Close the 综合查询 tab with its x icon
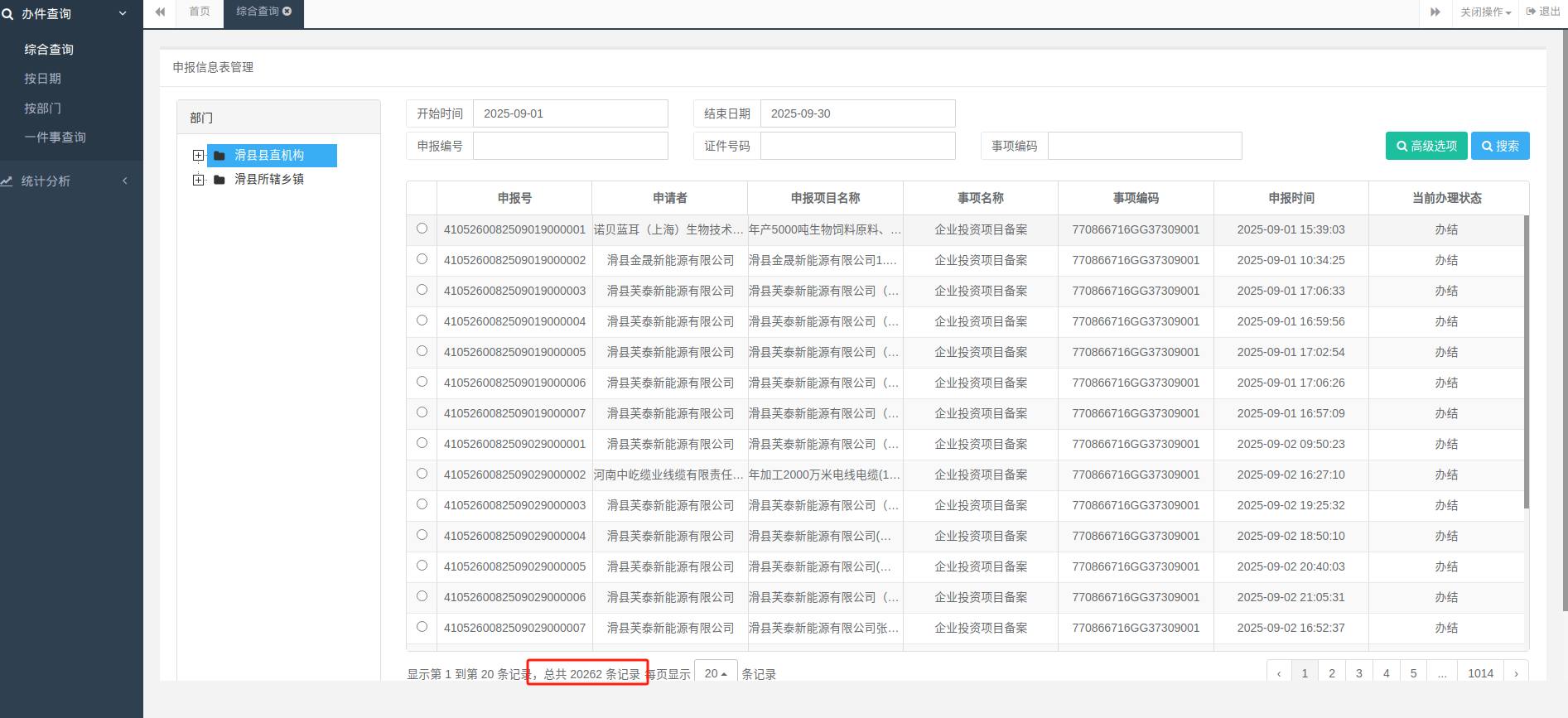This screenshot has width=1568, height=718. click(287, 12)
